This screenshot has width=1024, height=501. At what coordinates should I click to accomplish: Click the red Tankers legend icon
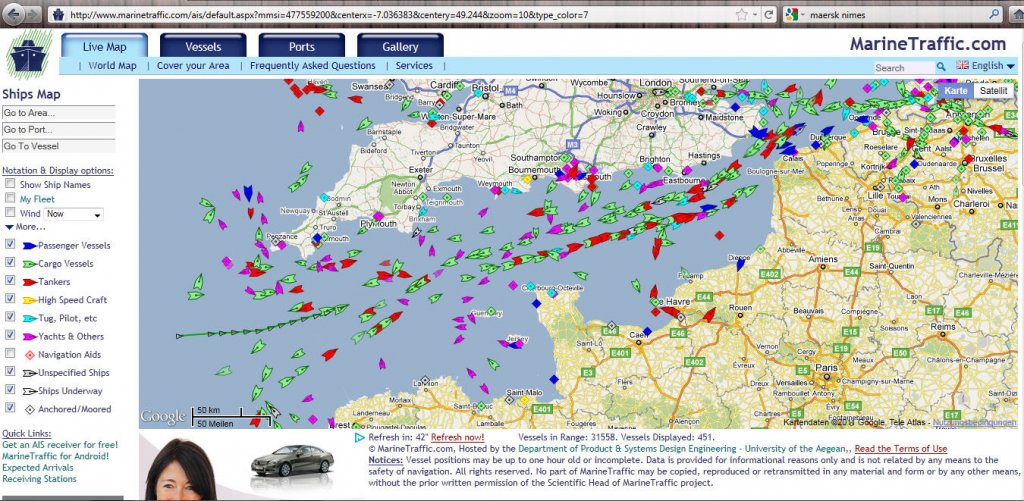point(29,282)
